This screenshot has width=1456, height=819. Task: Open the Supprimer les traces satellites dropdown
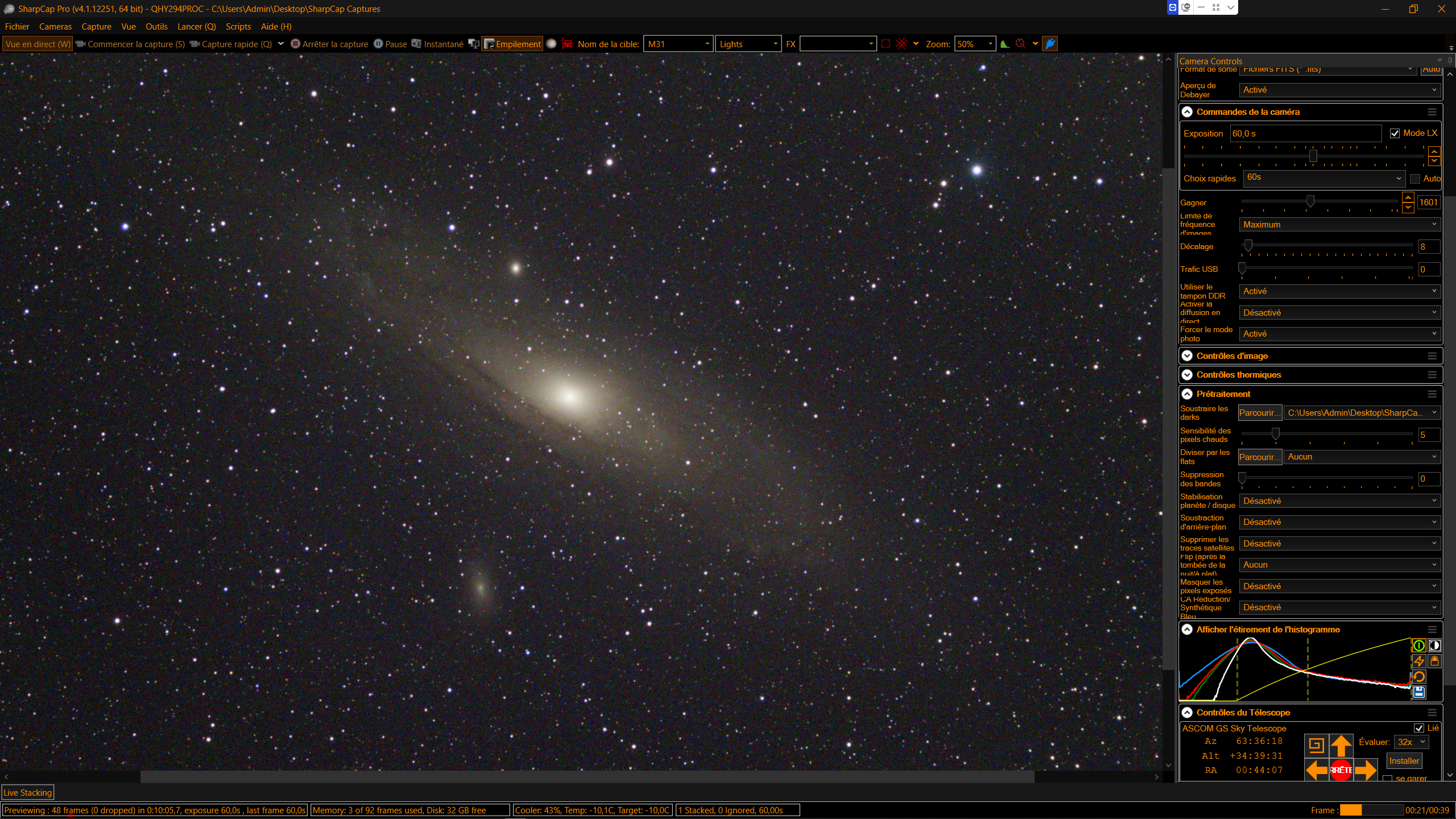coord(1339,544)
